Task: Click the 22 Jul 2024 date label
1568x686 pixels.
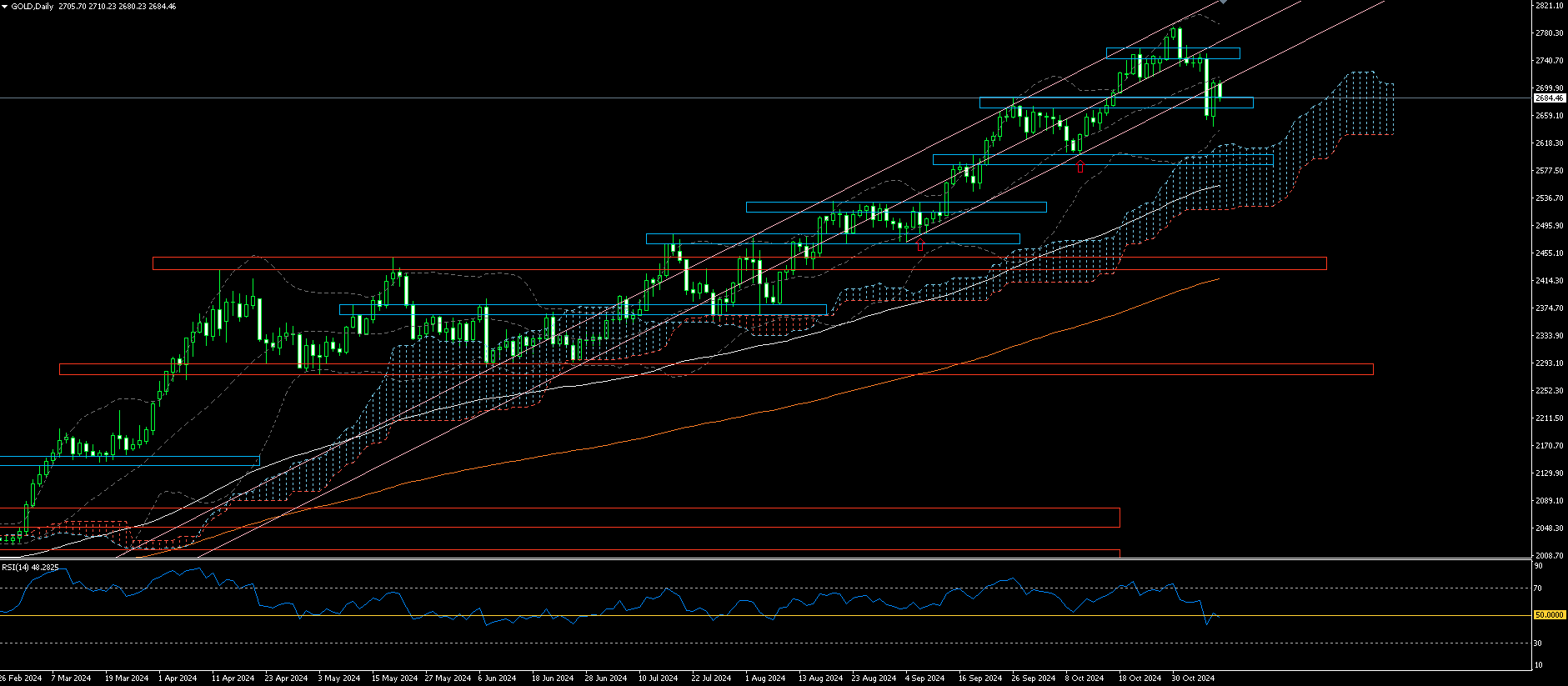Action: coord(711,678)
